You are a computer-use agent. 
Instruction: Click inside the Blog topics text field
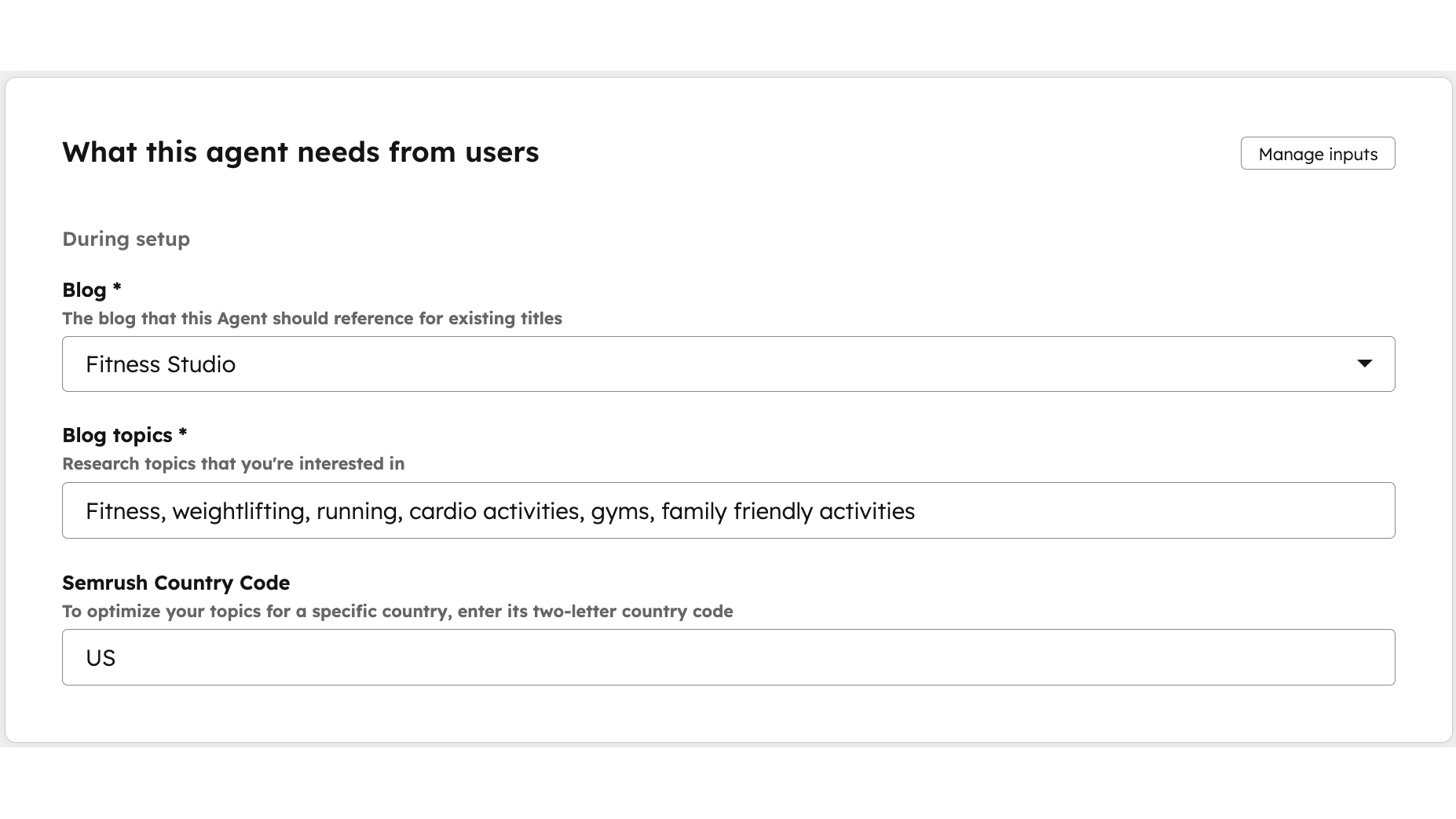click(707, 510)
